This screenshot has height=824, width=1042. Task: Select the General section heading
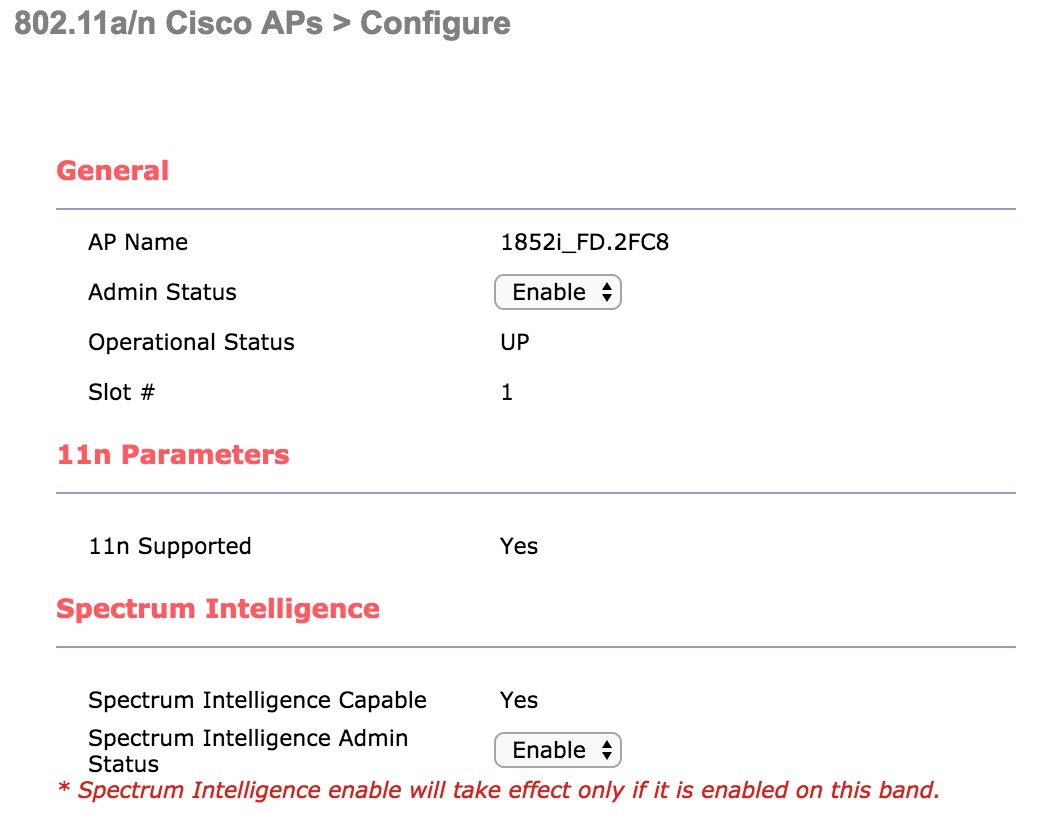click(x=112, y=171)
